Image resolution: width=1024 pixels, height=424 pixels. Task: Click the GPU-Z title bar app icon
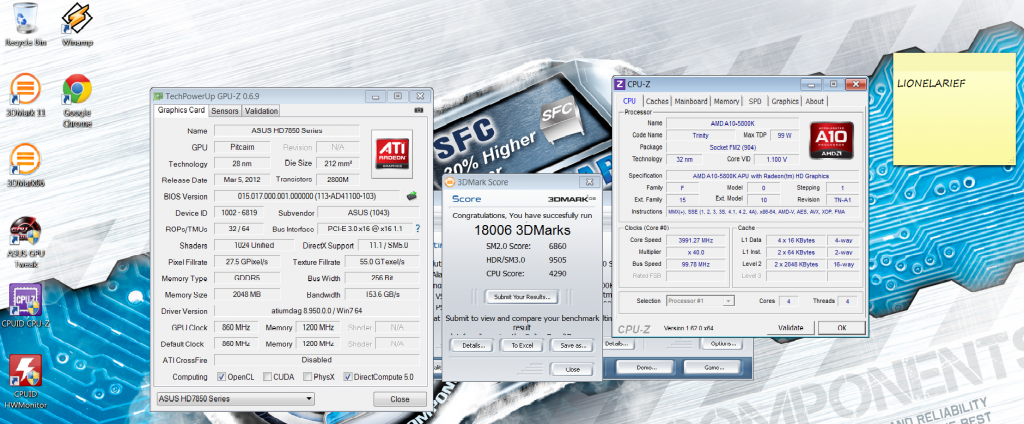(159, 95)
